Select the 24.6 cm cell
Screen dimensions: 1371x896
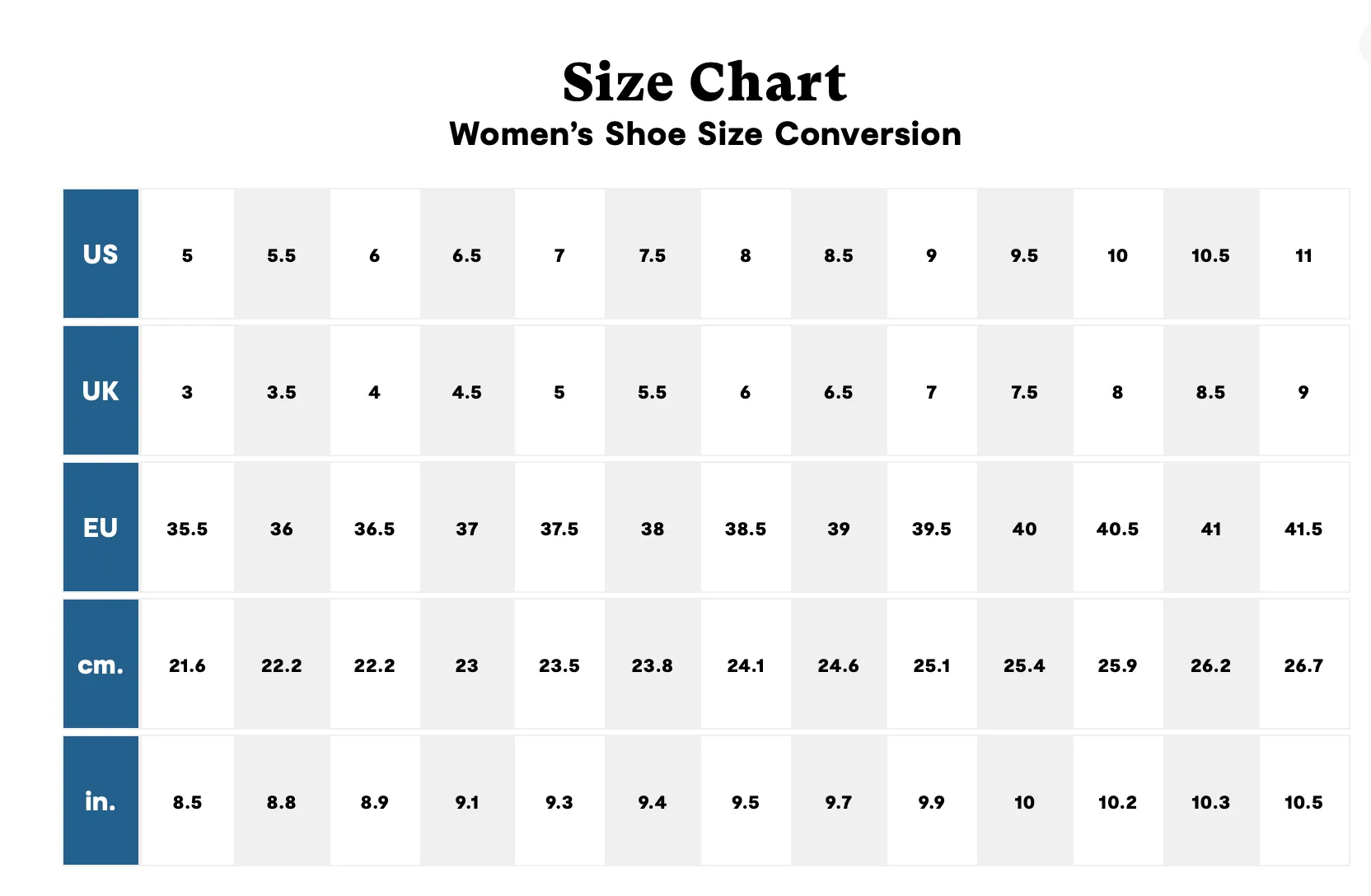tap(839, 664)
